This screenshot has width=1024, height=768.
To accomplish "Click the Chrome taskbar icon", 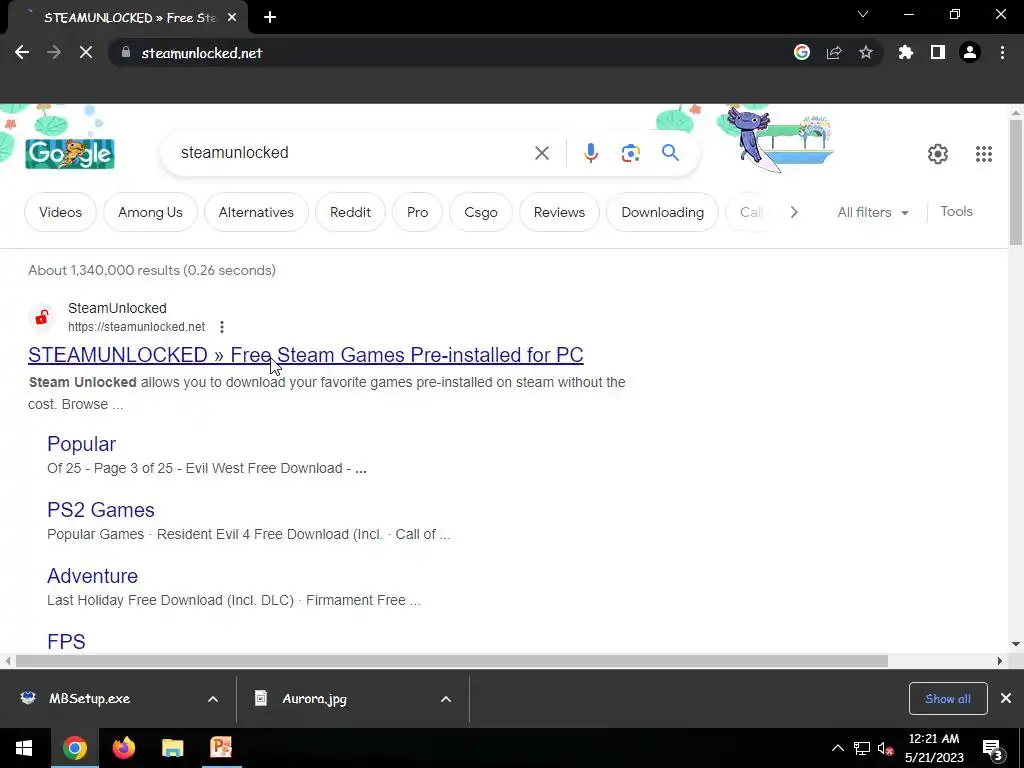I will tap(74, 748).
